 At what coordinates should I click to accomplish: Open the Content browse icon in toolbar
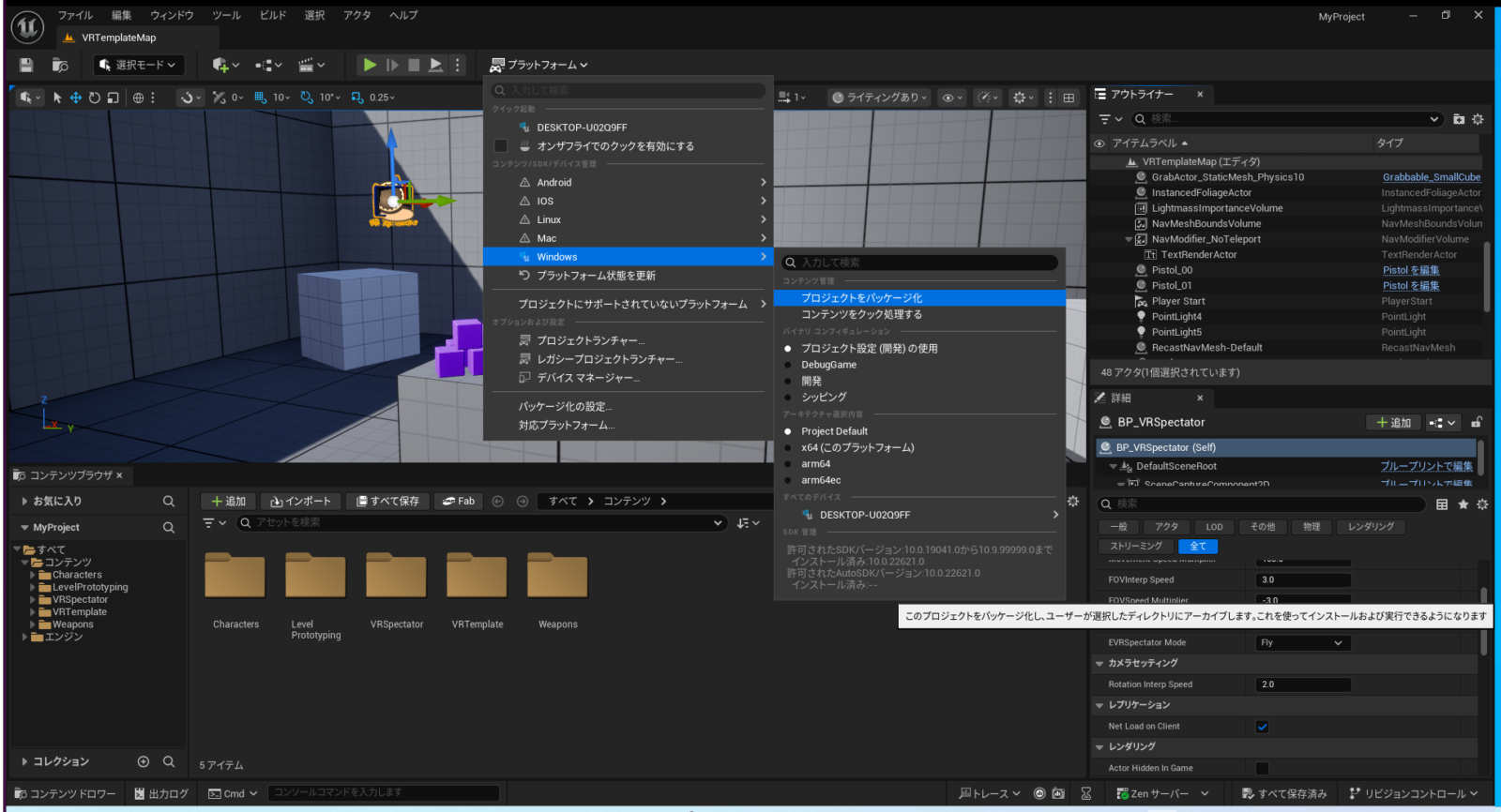[x=60, y=65]
